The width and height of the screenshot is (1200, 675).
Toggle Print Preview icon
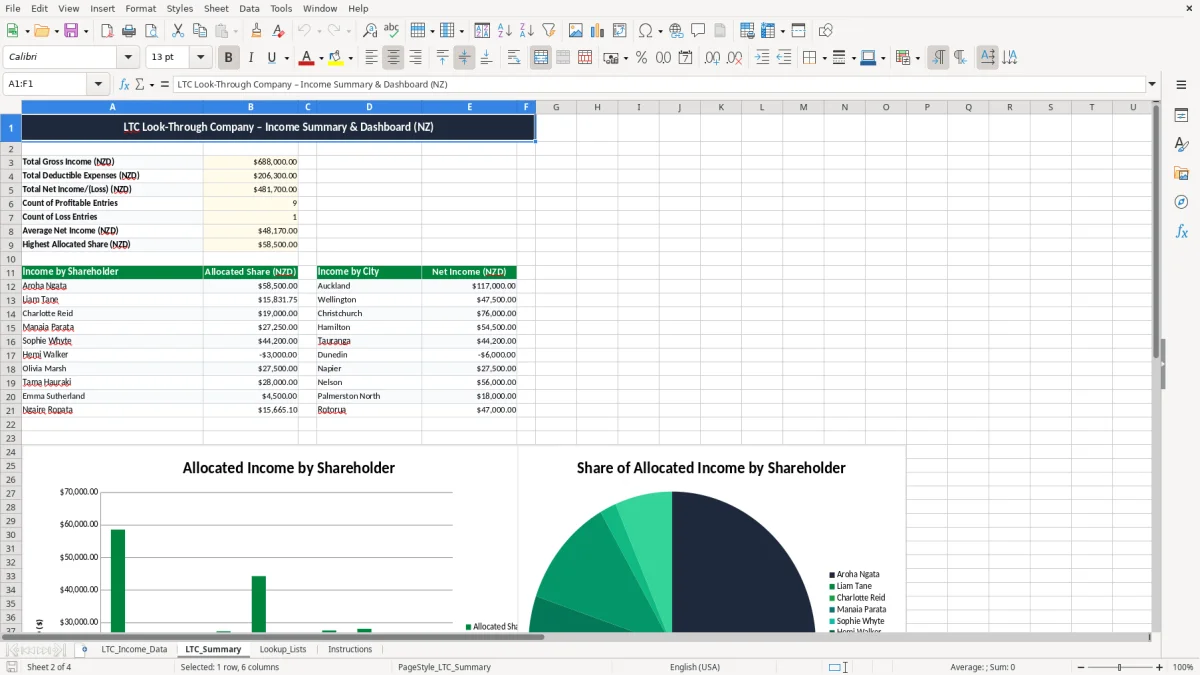coord(151,31)
